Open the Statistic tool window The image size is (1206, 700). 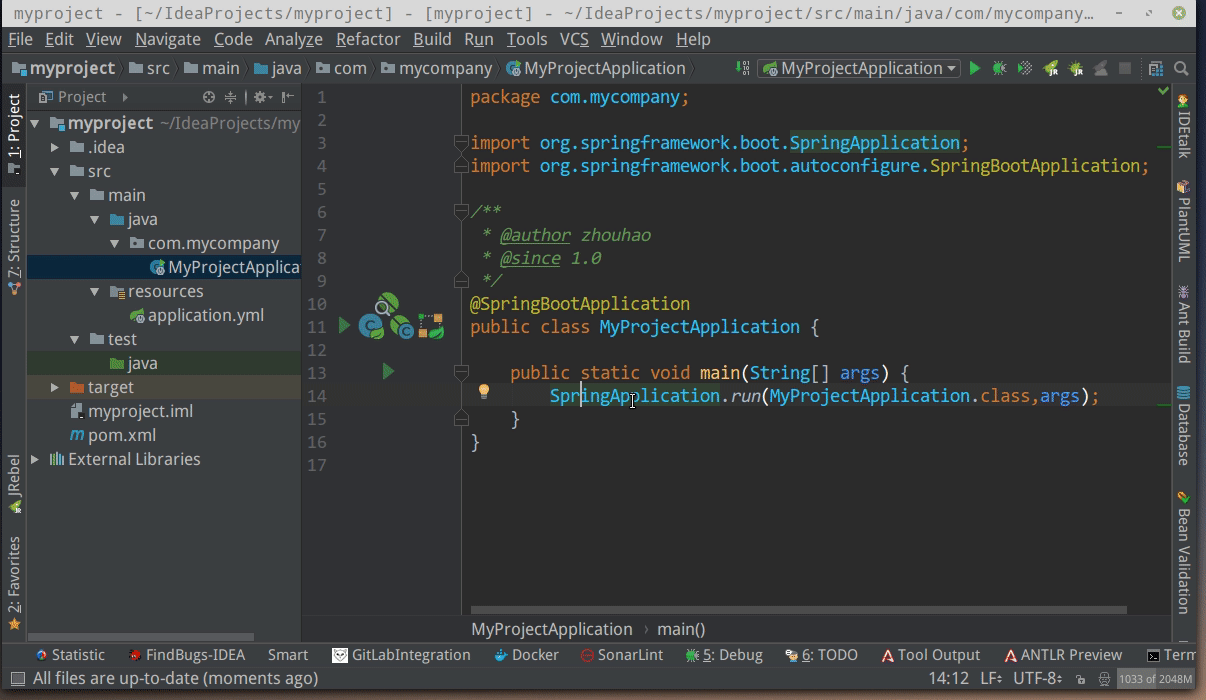69,655
